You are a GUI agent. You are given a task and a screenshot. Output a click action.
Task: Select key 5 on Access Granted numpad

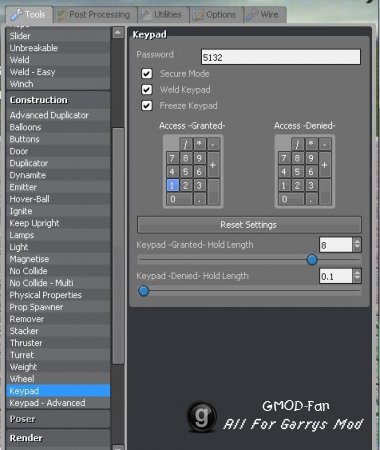coord(186,172)
